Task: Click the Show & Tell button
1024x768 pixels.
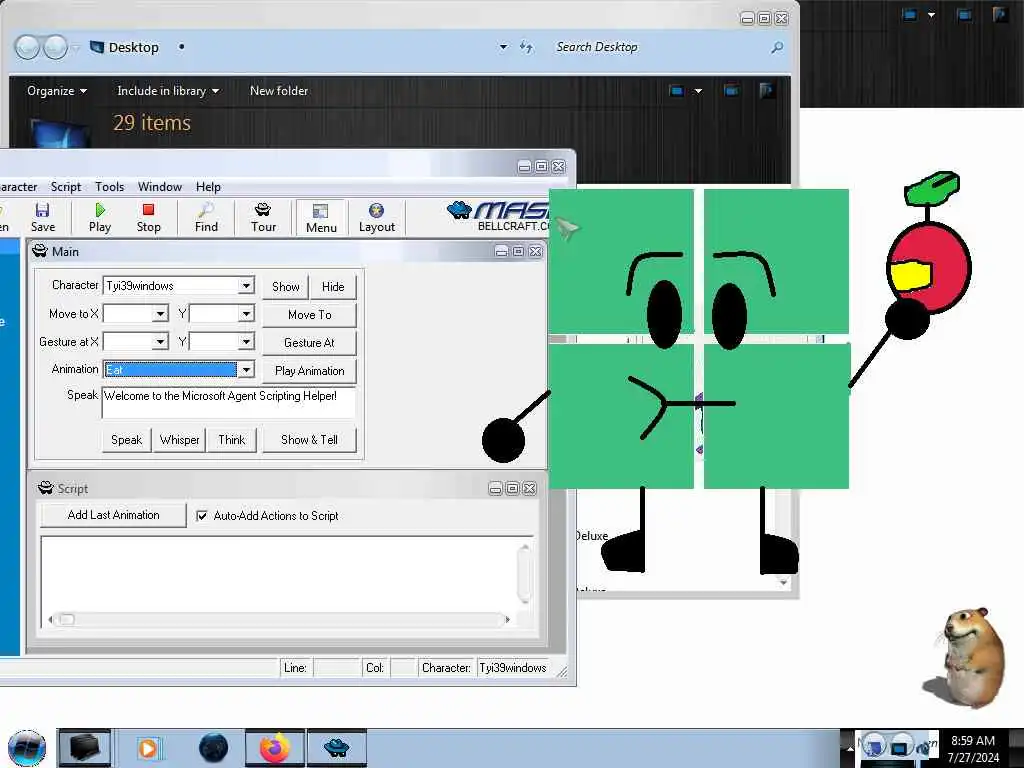Action: (x=310, y=440)
